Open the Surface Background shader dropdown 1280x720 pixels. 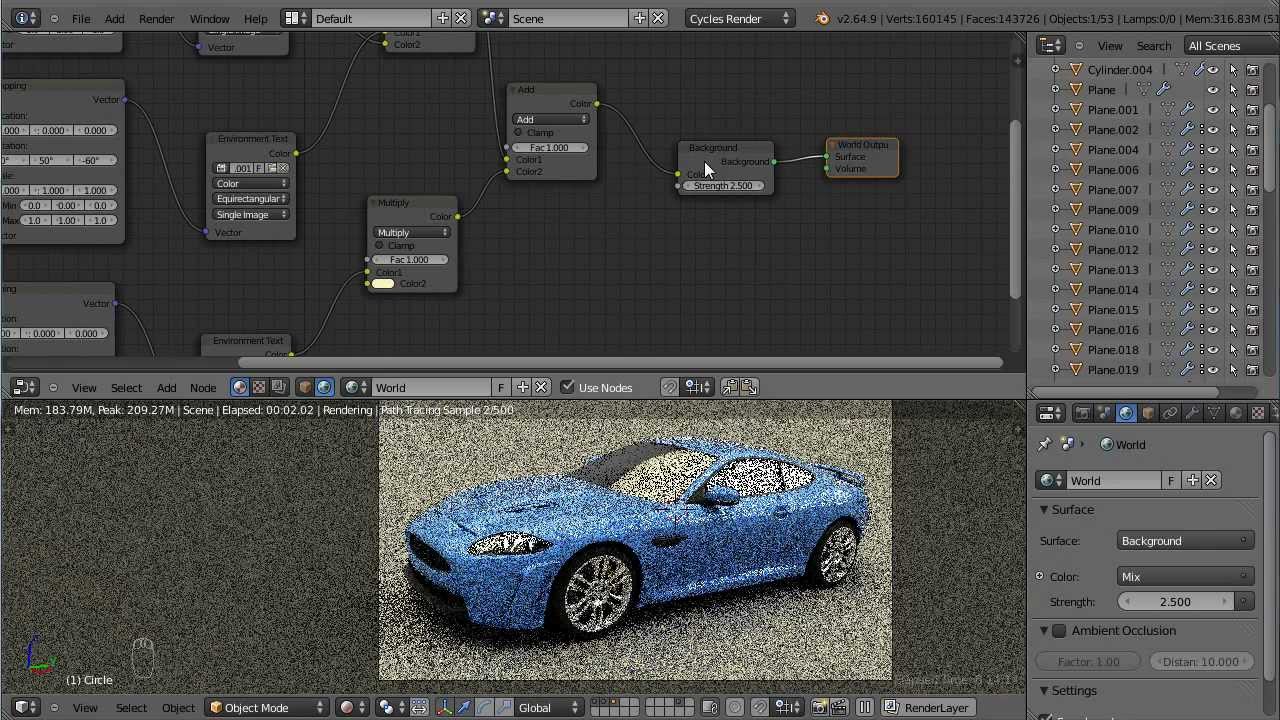click(x=1185, y=541)
